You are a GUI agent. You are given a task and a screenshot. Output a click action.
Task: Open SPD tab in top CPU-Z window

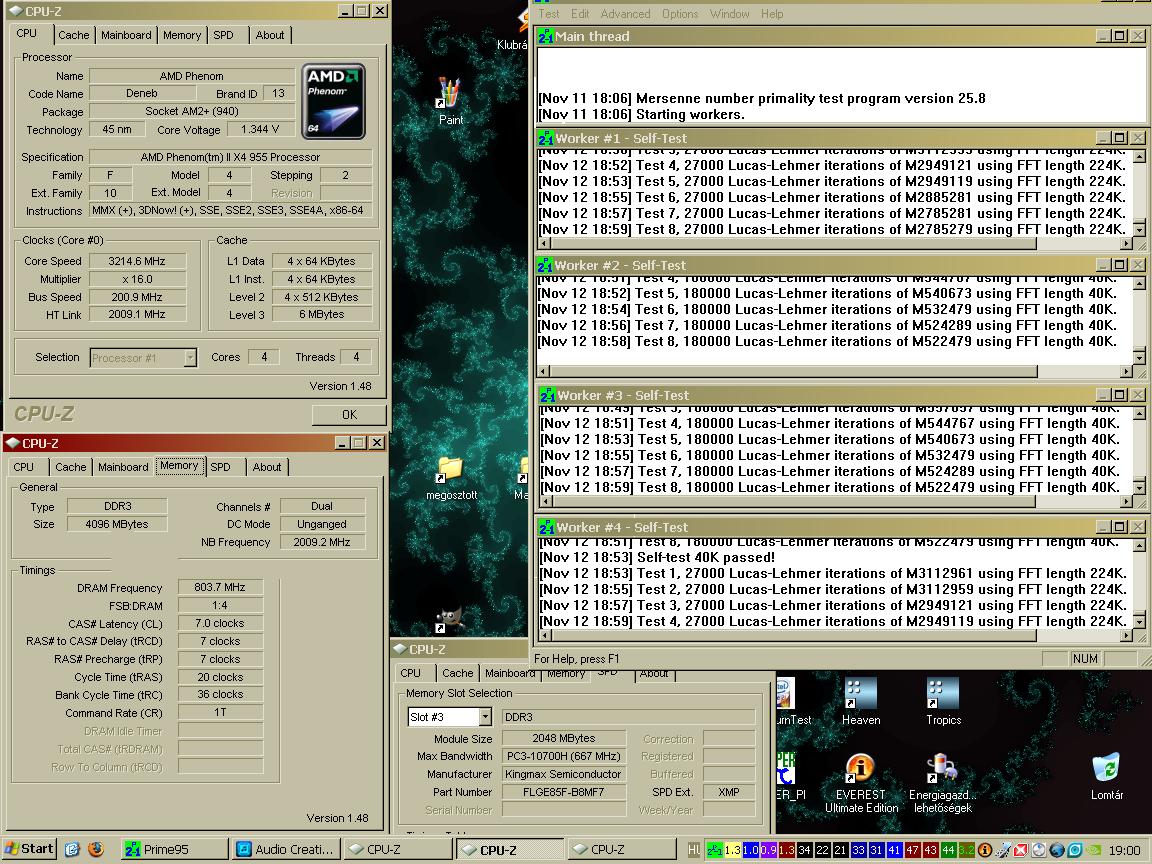(223, 35)
